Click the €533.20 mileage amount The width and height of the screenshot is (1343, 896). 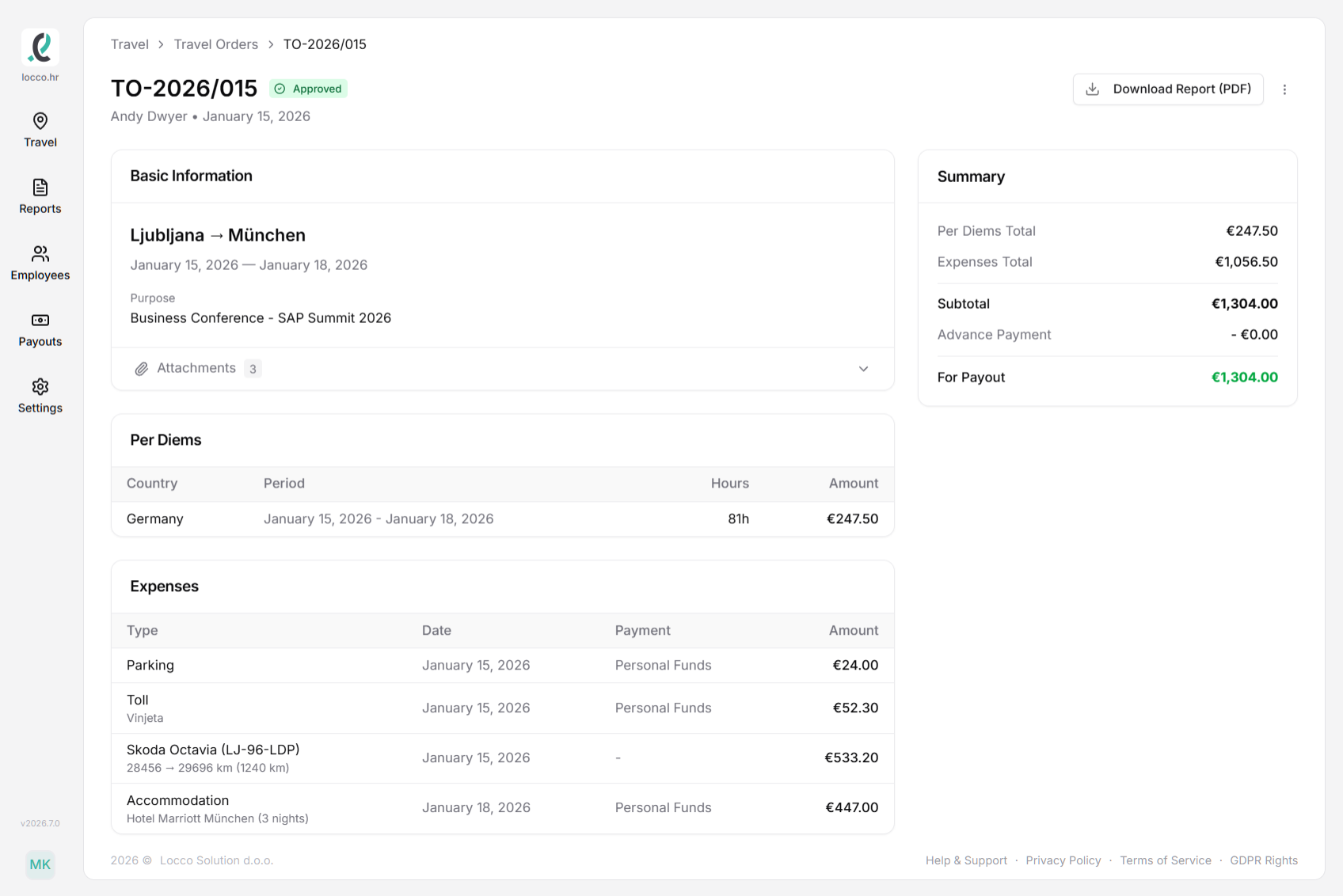pyautogui.click(x=851, y=758)
